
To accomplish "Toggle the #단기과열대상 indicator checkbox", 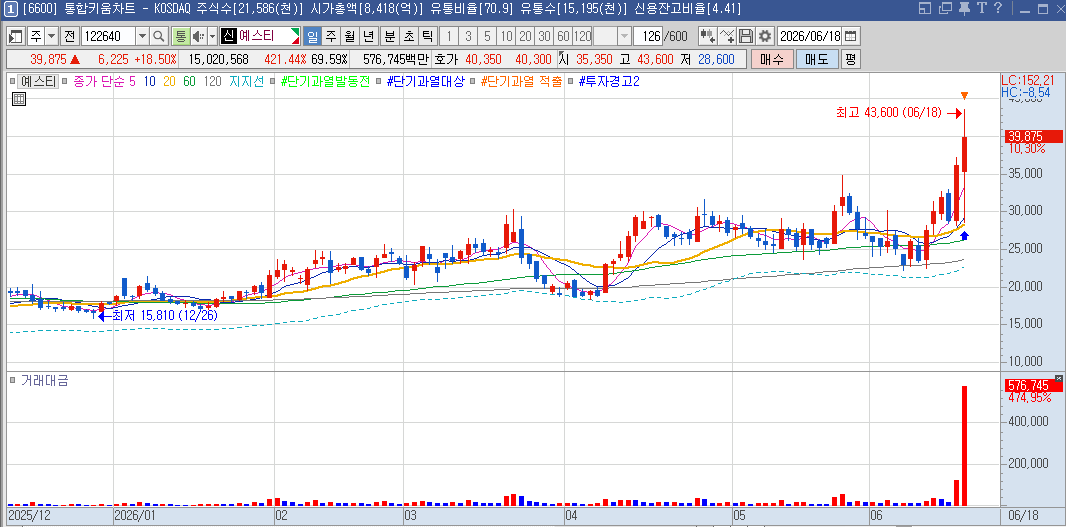I will [x=379, y=82].
